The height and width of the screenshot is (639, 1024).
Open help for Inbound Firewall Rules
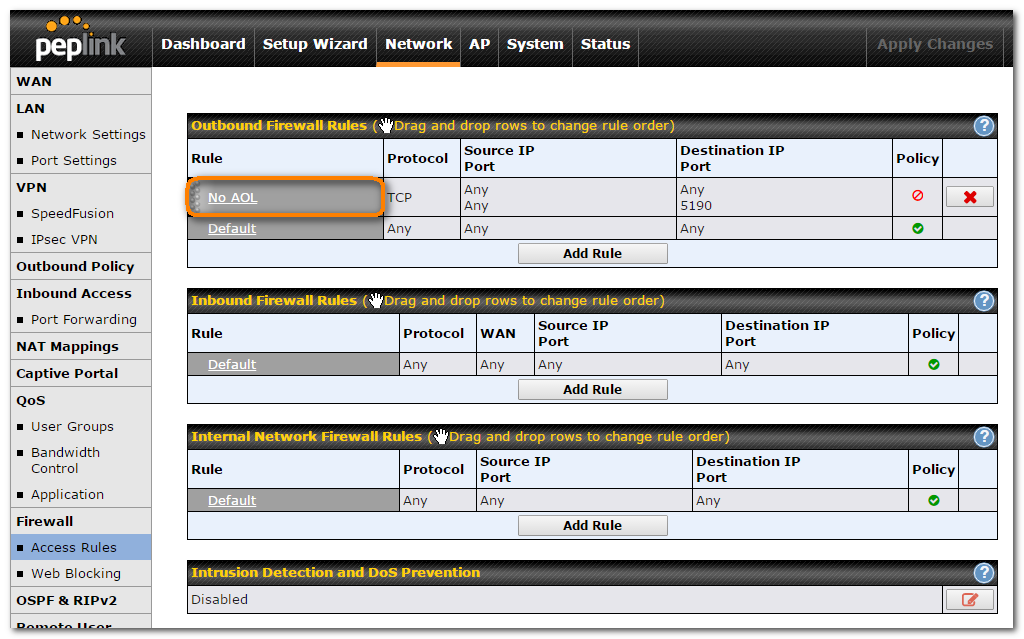tap(983, 301)
